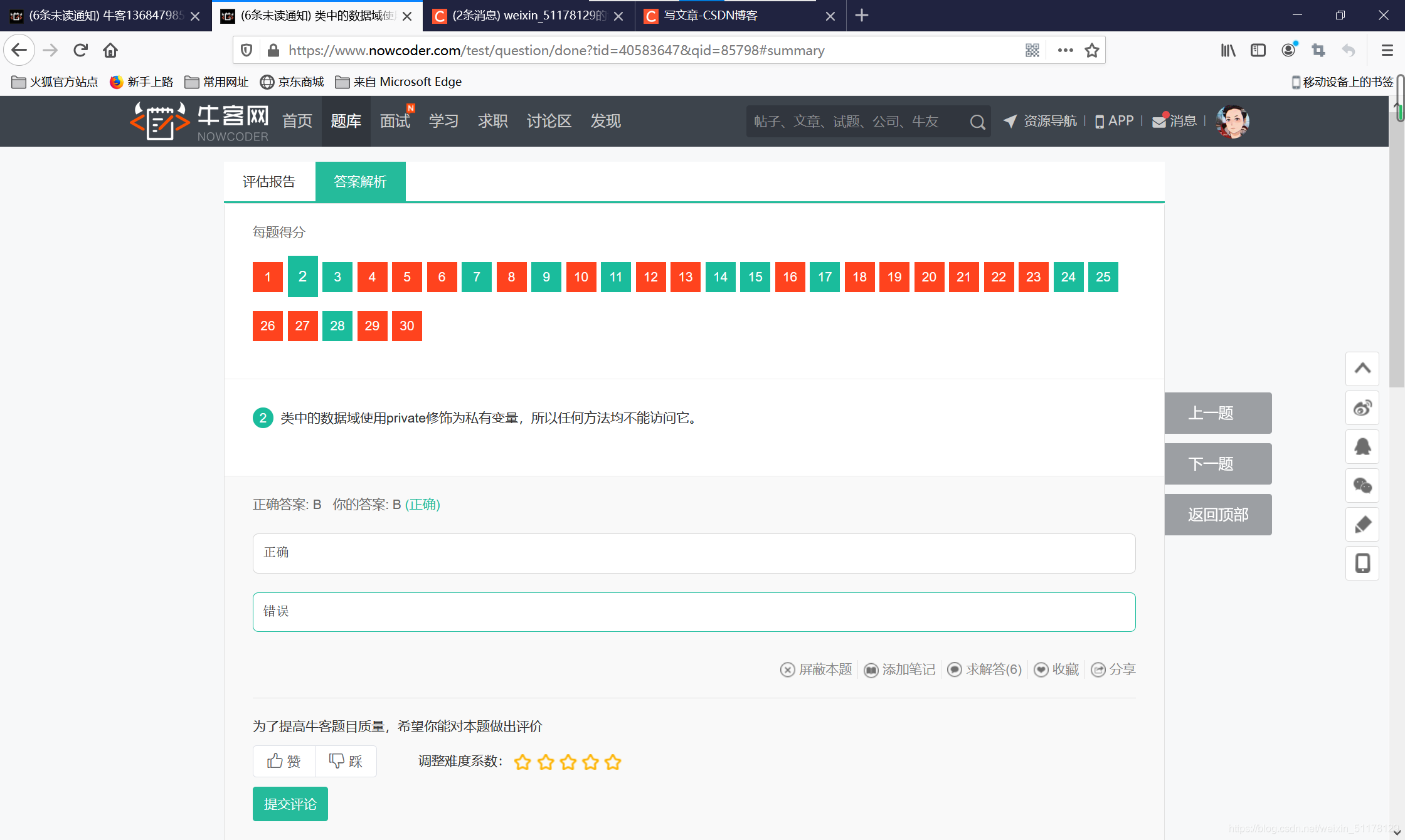This screenshot has width=1405, height=840.
Task: Click 求解答(6) link
Action: pos(984,669)
